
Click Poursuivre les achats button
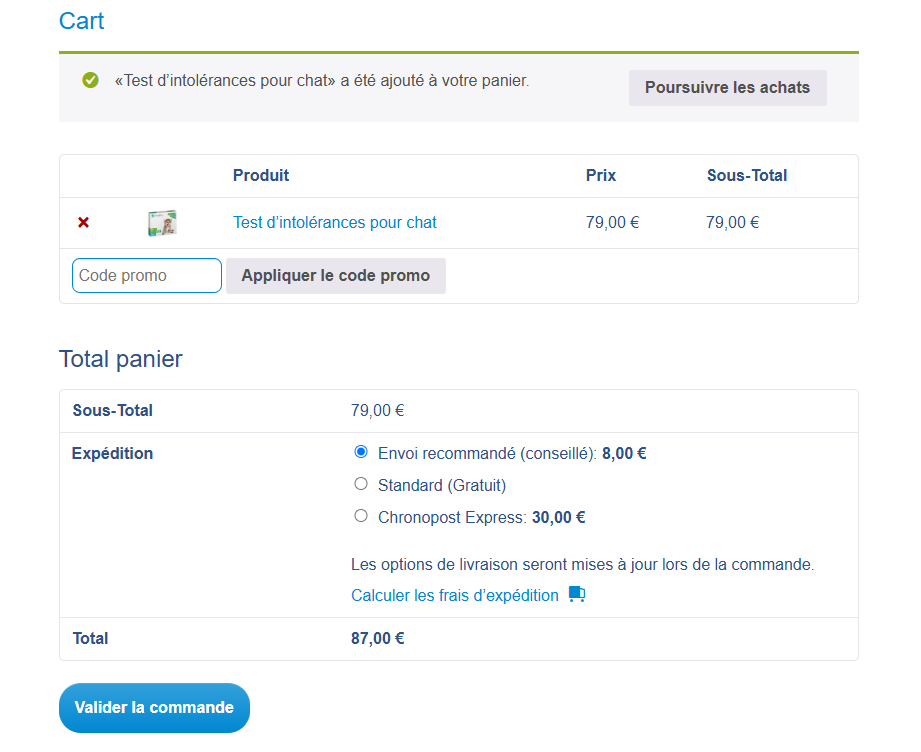click(727, 88)
